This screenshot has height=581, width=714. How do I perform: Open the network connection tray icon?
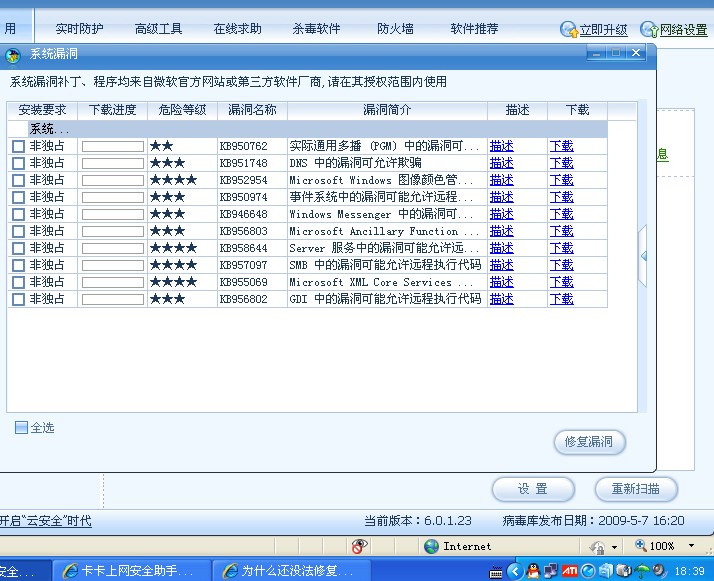(551, 571)
